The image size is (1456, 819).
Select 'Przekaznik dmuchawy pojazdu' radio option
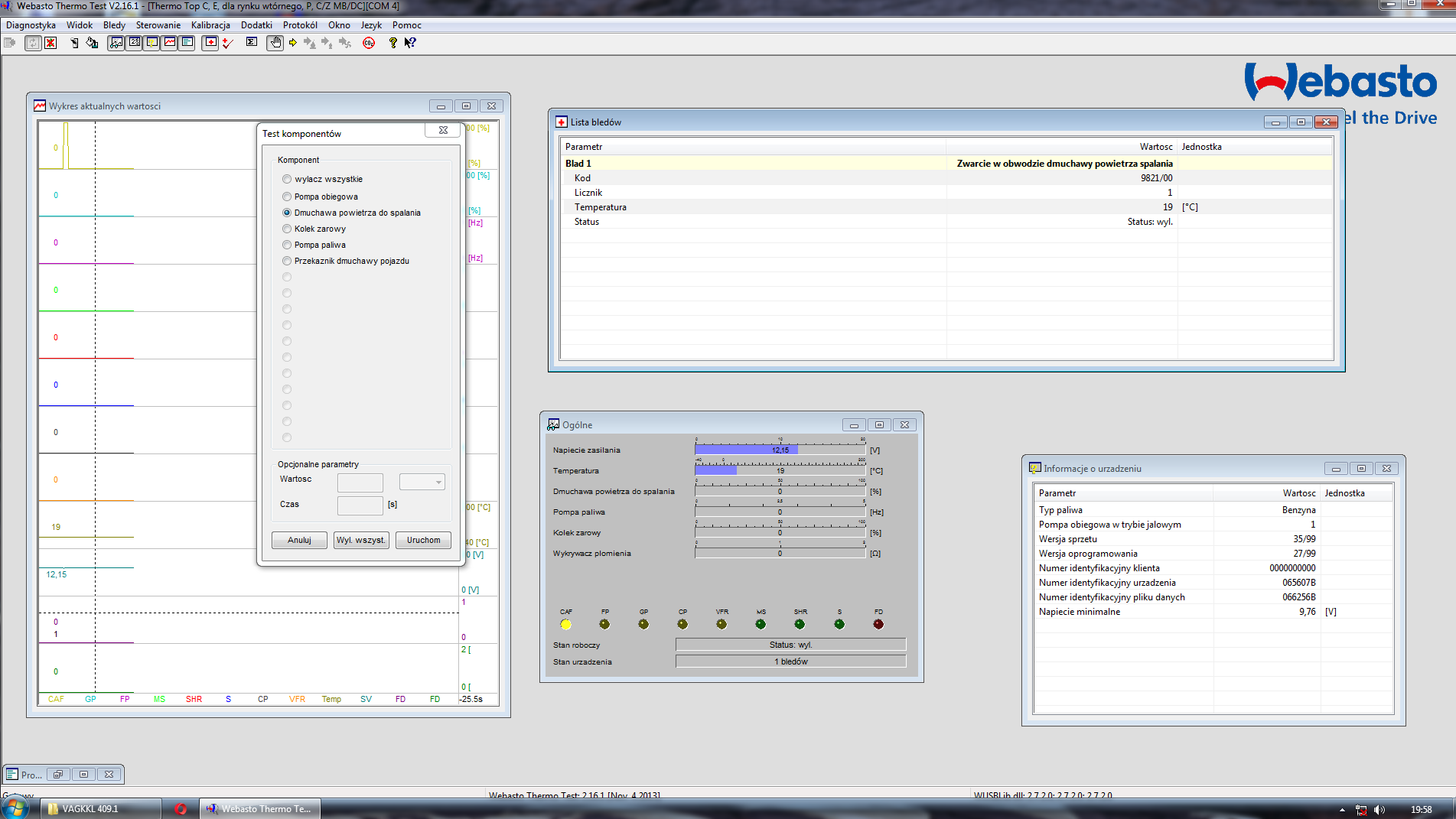[x=287, y=261]
